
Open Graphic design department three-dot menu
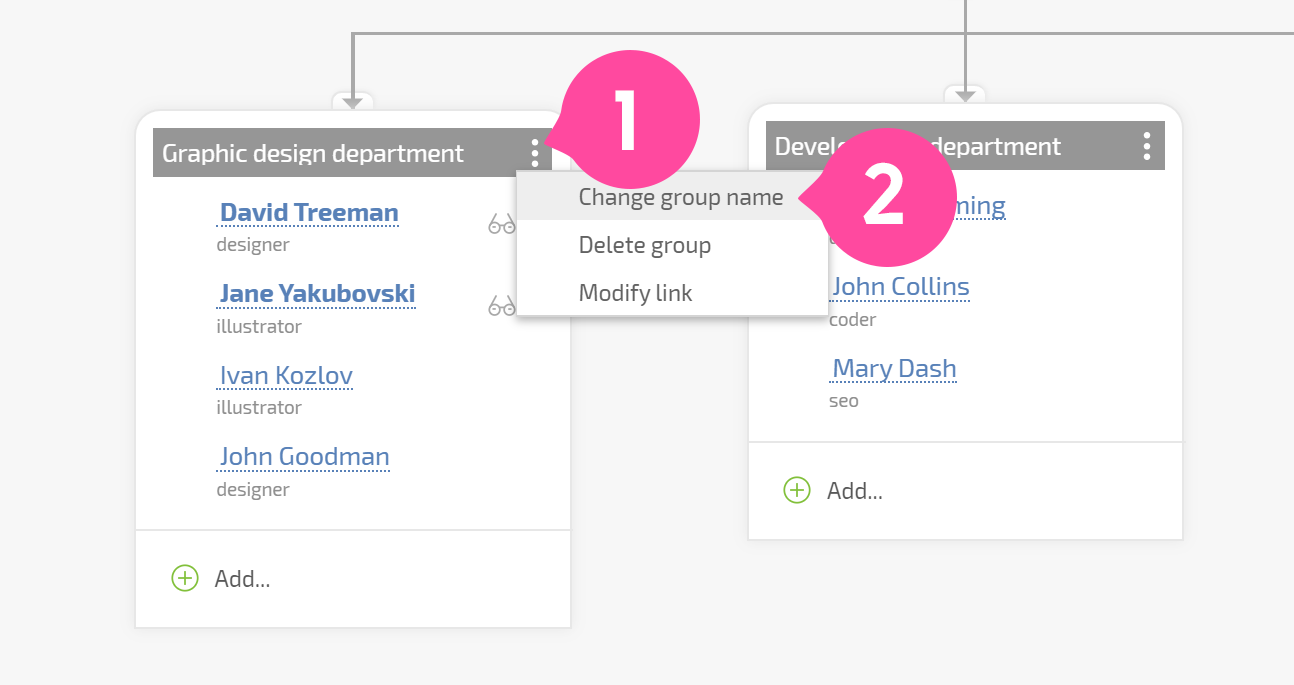pos(535,153)
